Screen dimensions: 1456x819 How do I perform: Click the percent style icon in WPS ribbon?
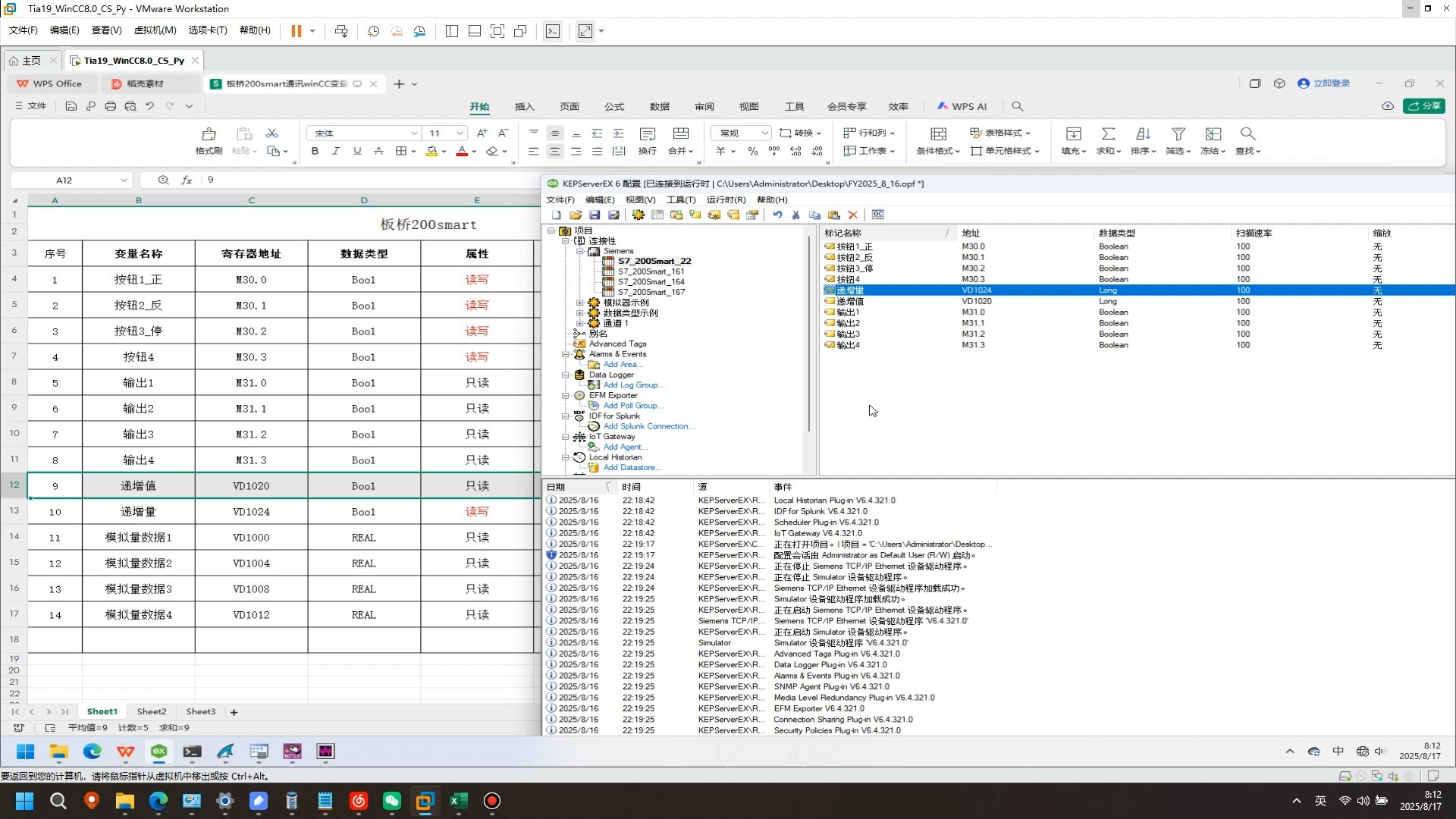(753, 152)
